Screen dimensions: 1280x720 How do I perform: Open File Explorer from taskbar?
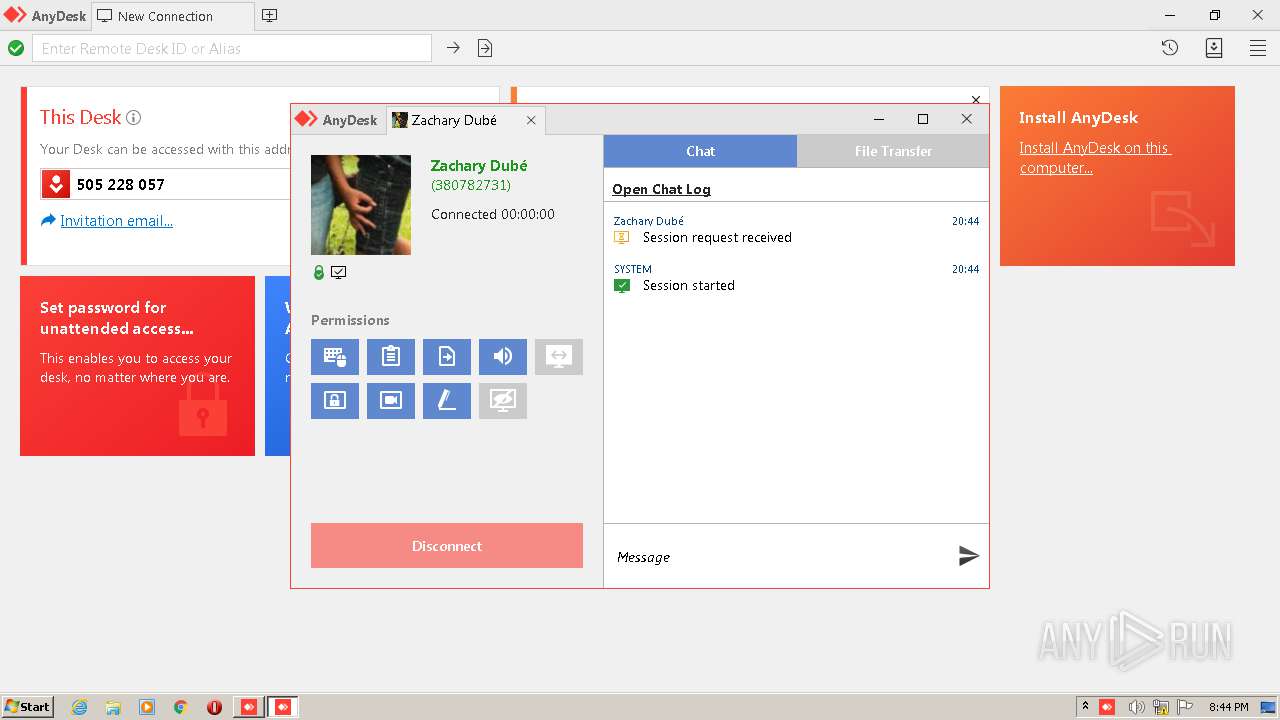coord(113,707)
